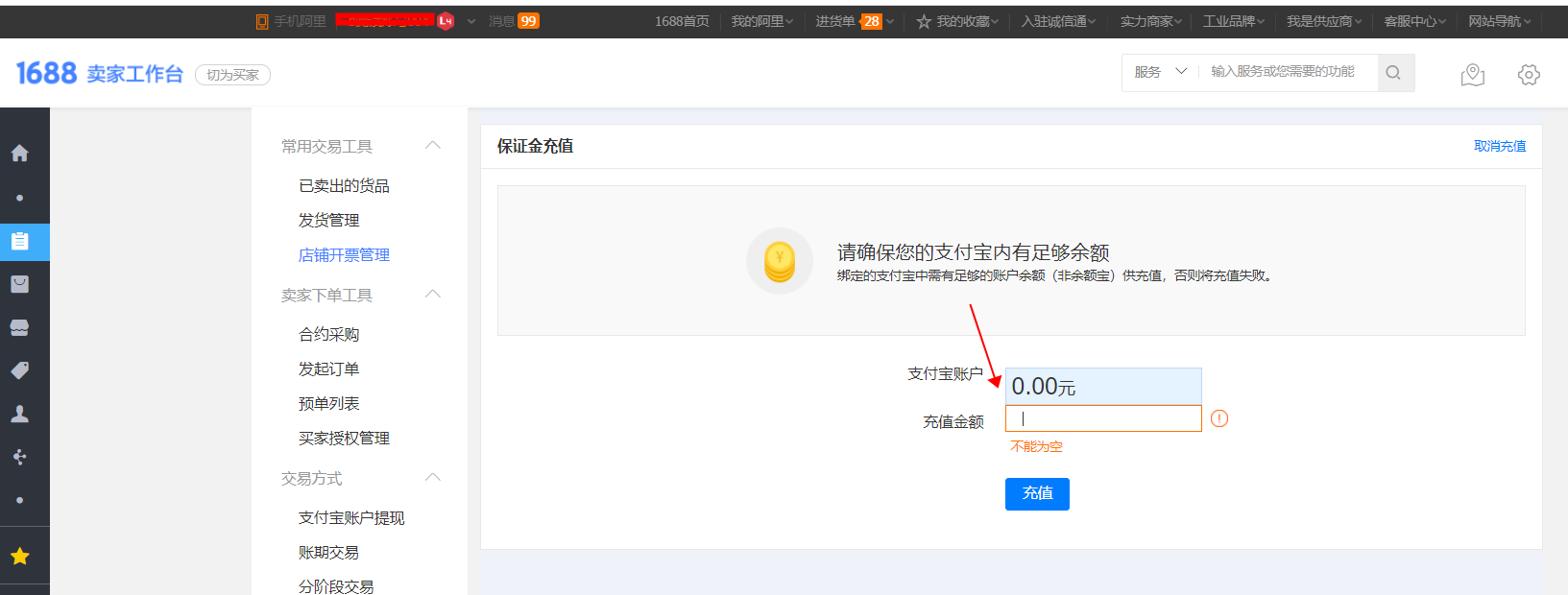The height and width of the screenshot is (595, 1568).
Task: Click the yellow star favorites icon
Action: [19, 557]
